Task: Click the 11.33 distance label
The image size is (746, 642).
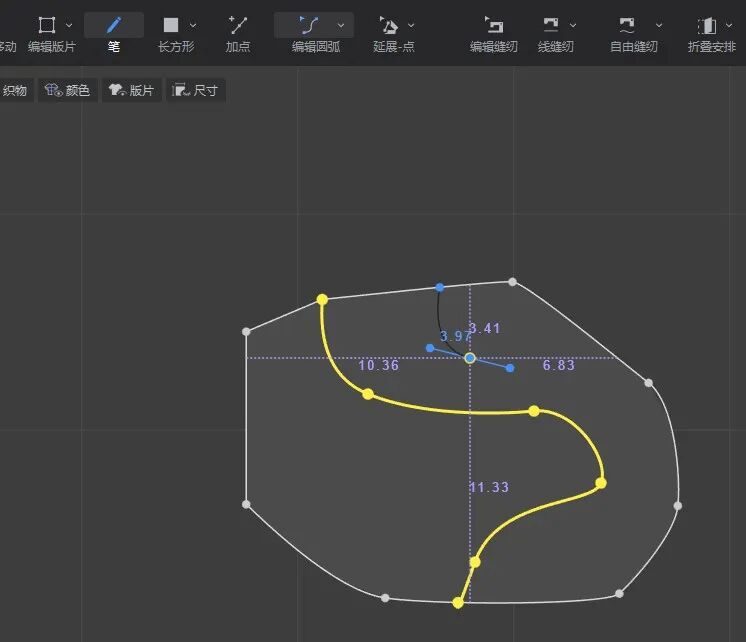Action: pos(489,487)
